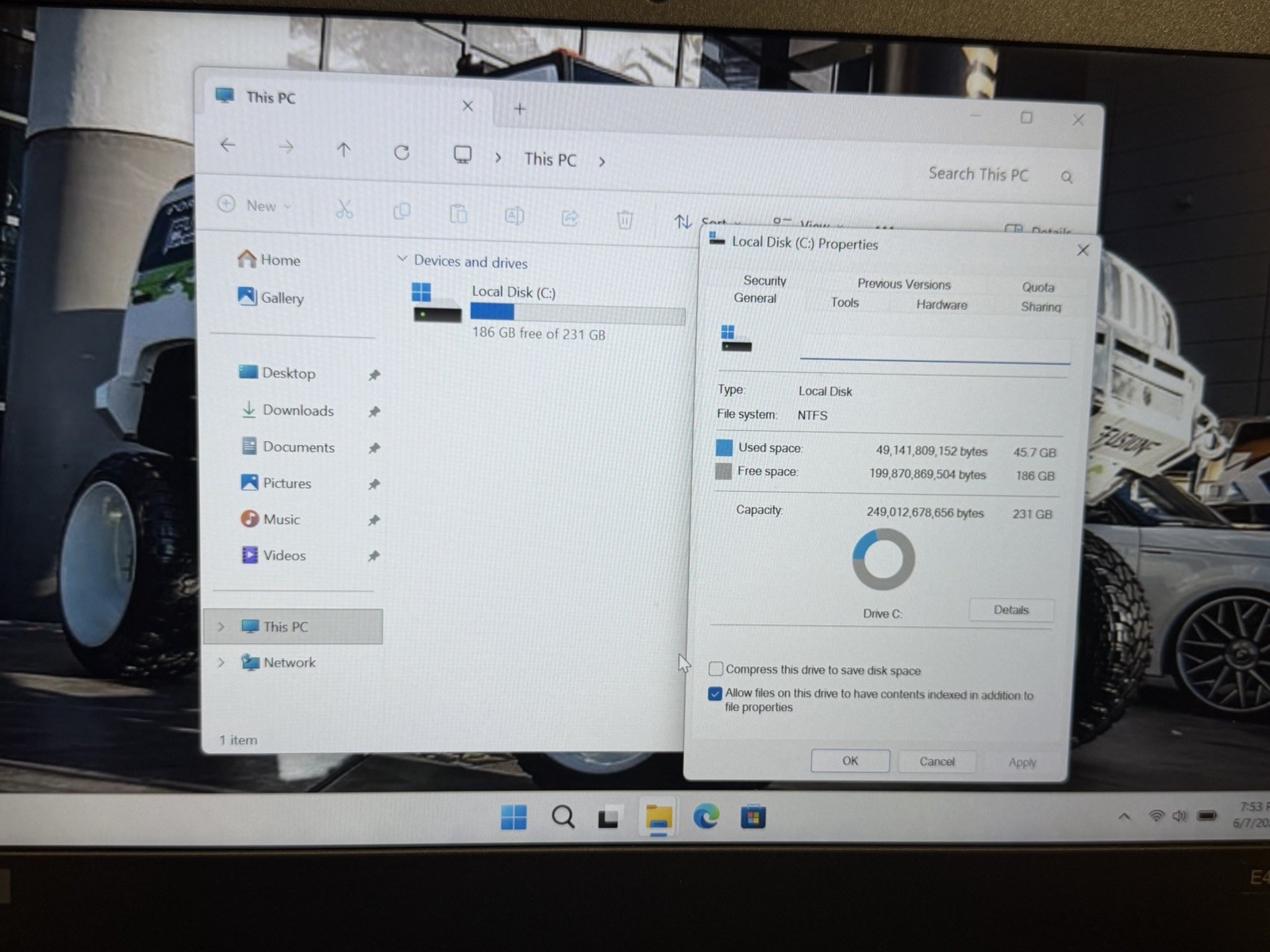Enable Compress this drive checkbox
Image resolution: width=1270 pixels, height=952 pixels.
click(x=715, y=669)
